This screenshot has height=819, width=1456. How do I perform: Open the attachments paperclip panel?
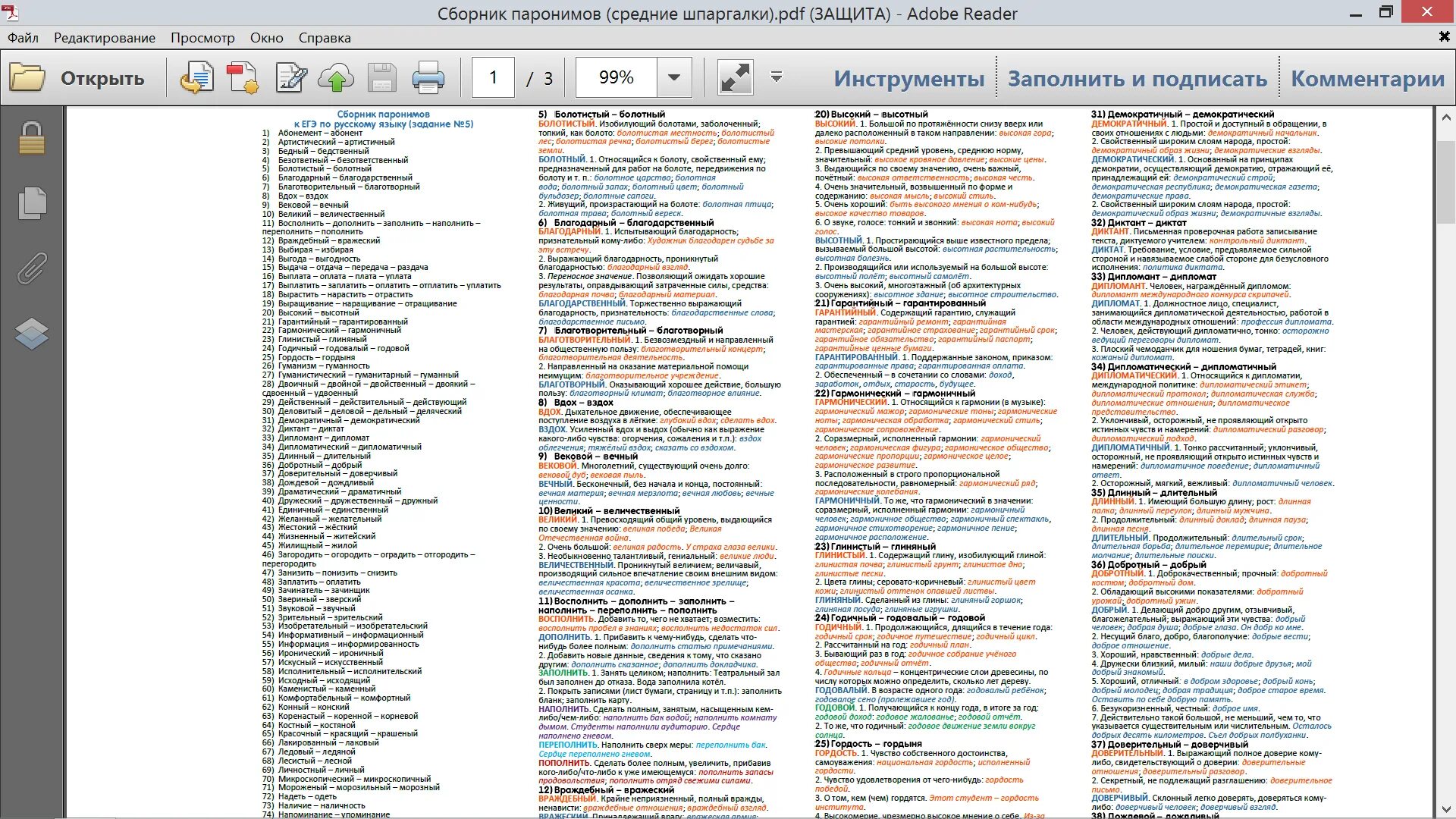pyautogui.click(x=32, y=268)
